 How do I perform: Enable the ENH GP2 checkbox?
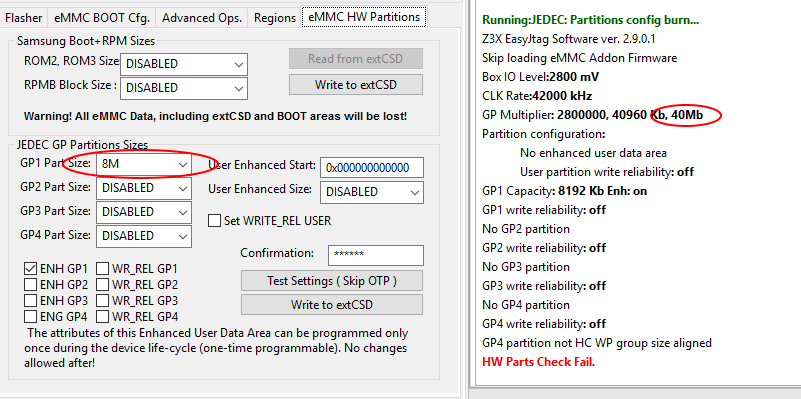pos(31,284)
